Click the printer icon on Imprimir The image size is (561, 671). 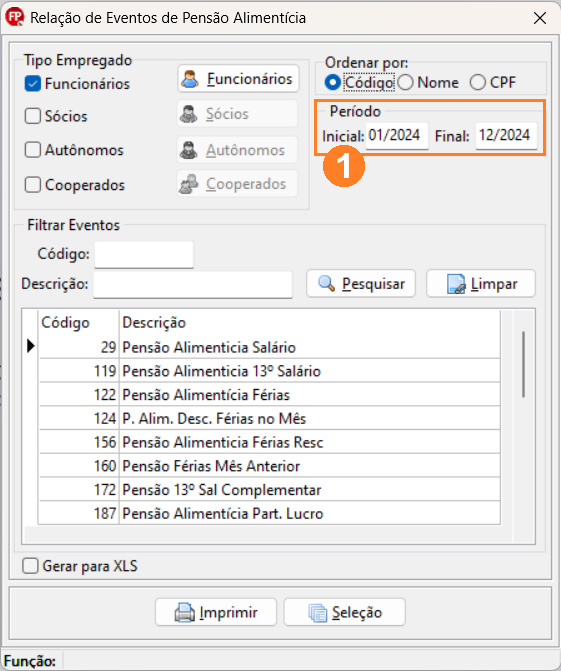[x=185, y=612]
